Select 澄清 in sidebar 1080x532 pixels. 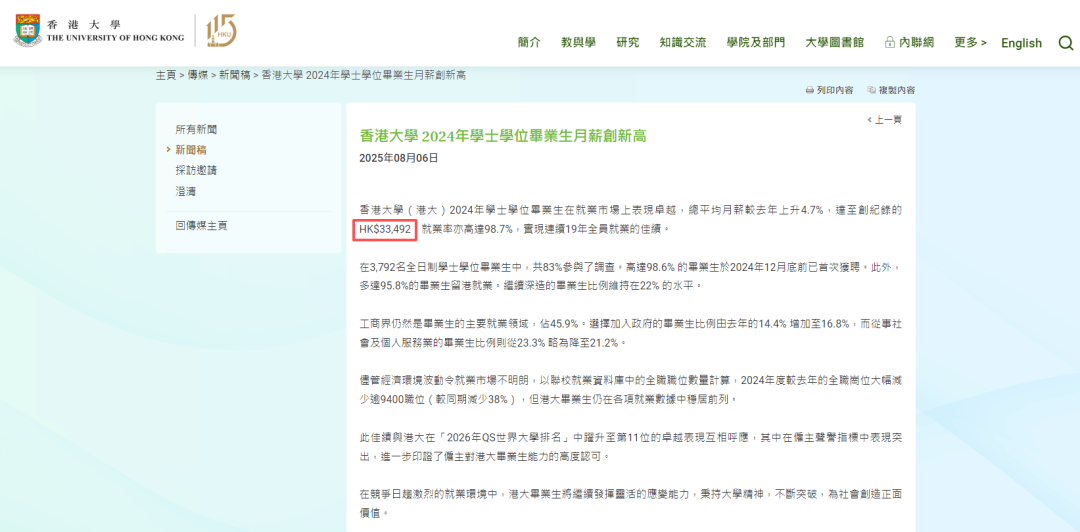click(x=186, y=191)
